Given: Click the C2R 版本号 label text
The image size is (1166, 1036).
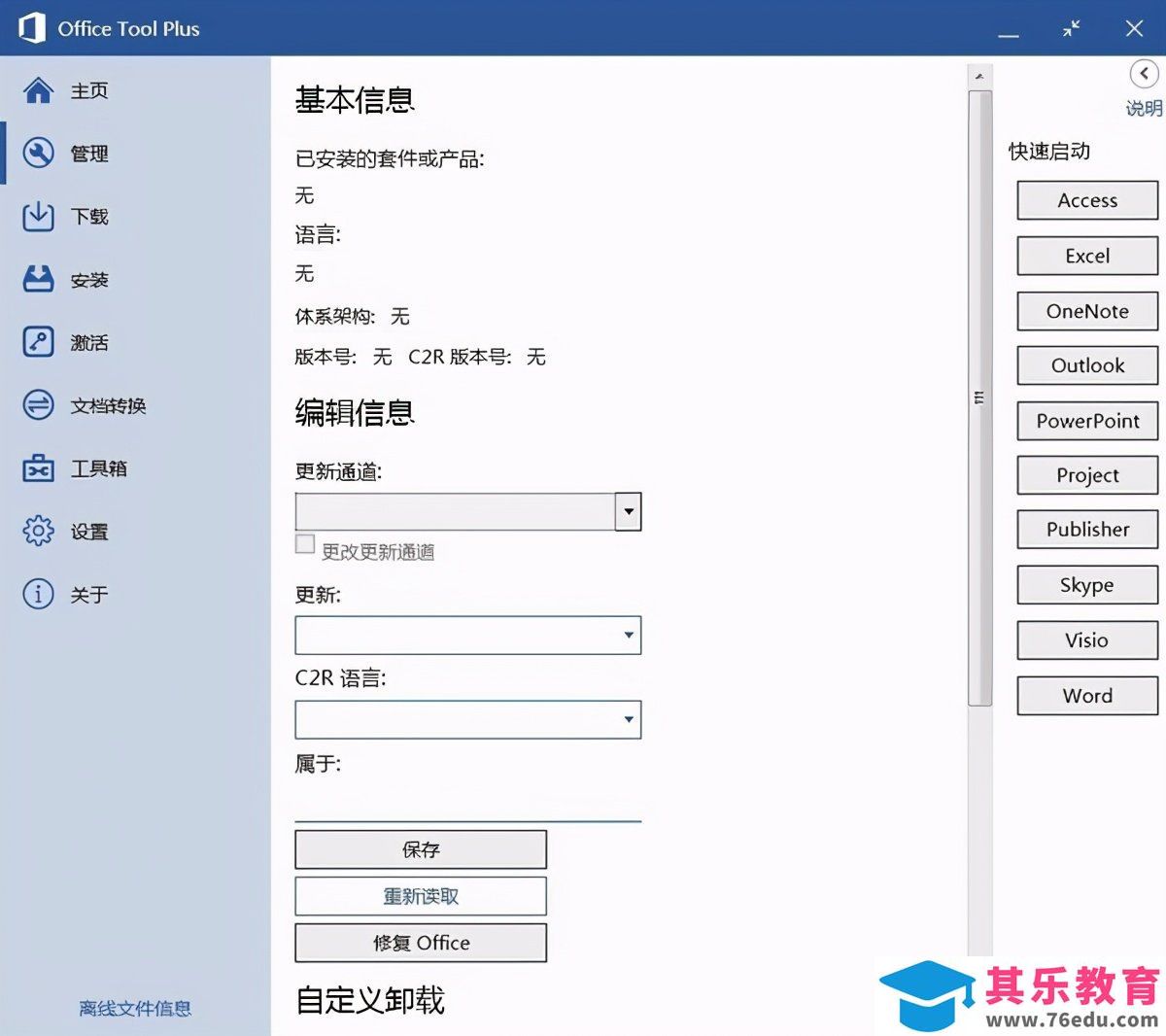Looking at the screenshot, I should pyautogui.click(x=460, y=357).
